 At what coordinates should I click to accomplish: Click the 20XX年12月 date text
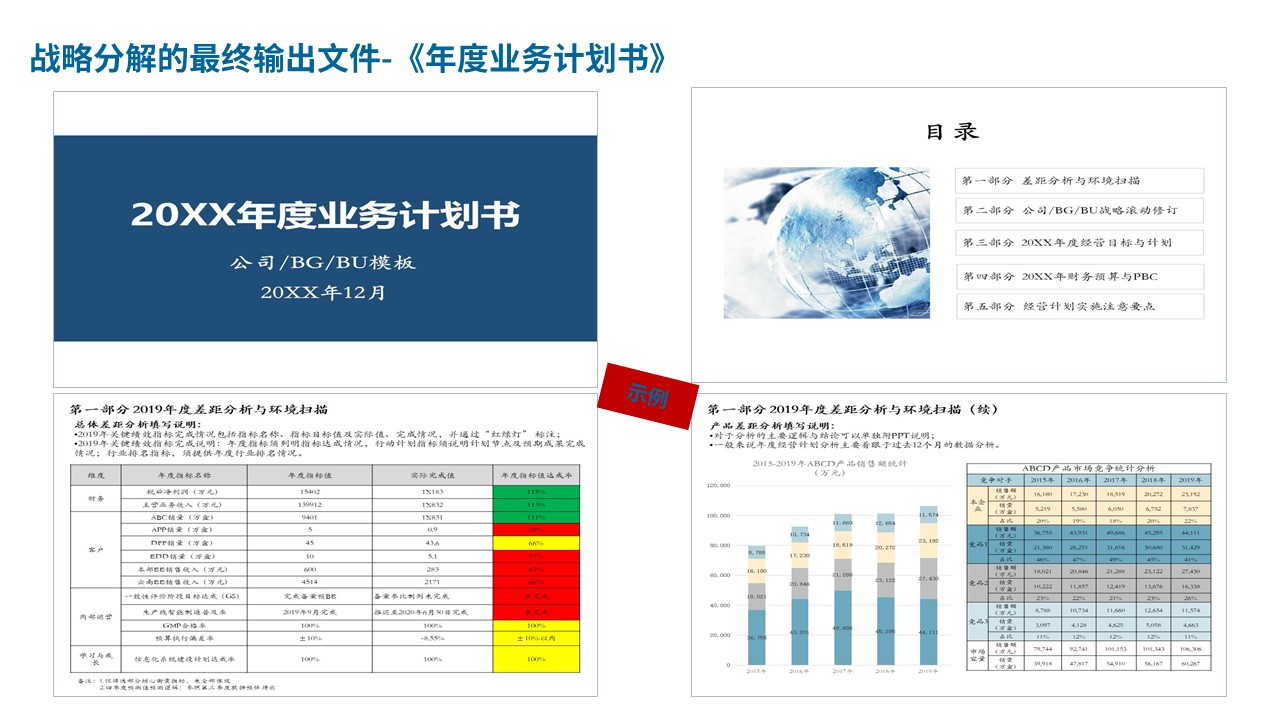tap(323, 293)
